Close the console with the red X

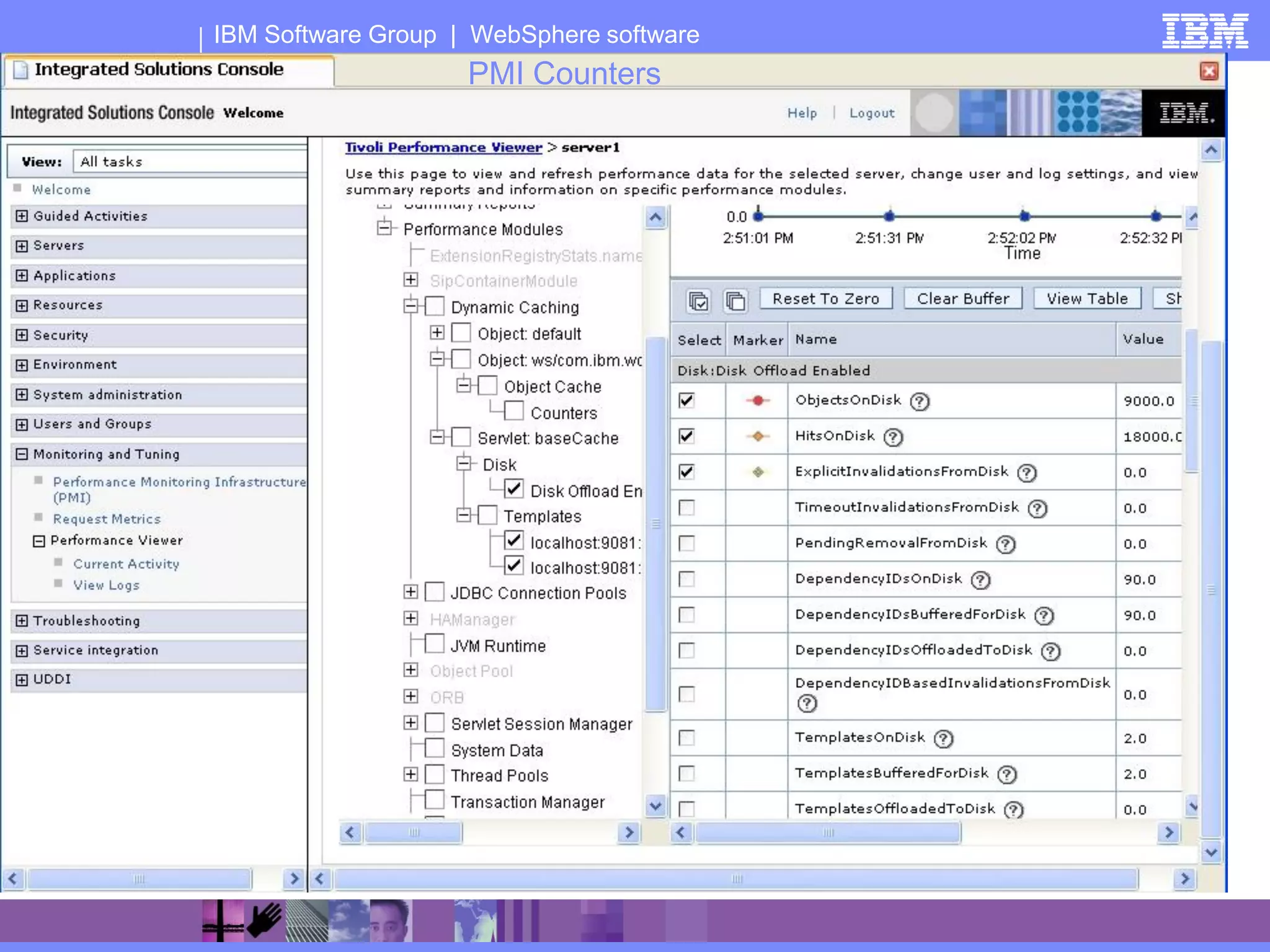coord(1209,71)
